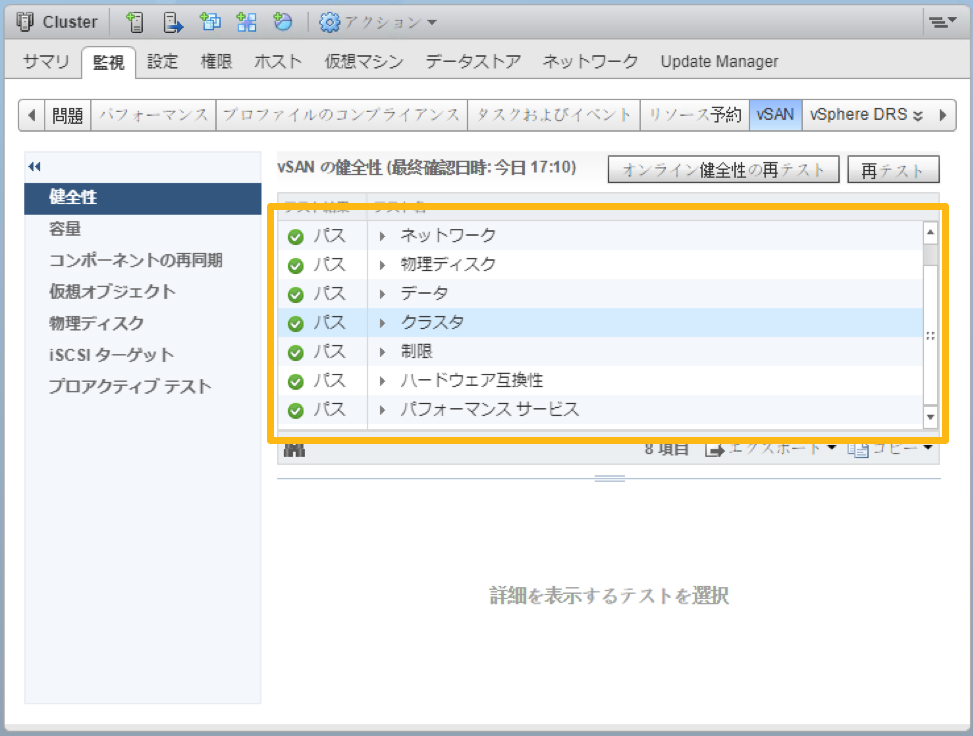The image size is (973, 736).
Task: Click the 再テスト button
Action: (894, 170)
